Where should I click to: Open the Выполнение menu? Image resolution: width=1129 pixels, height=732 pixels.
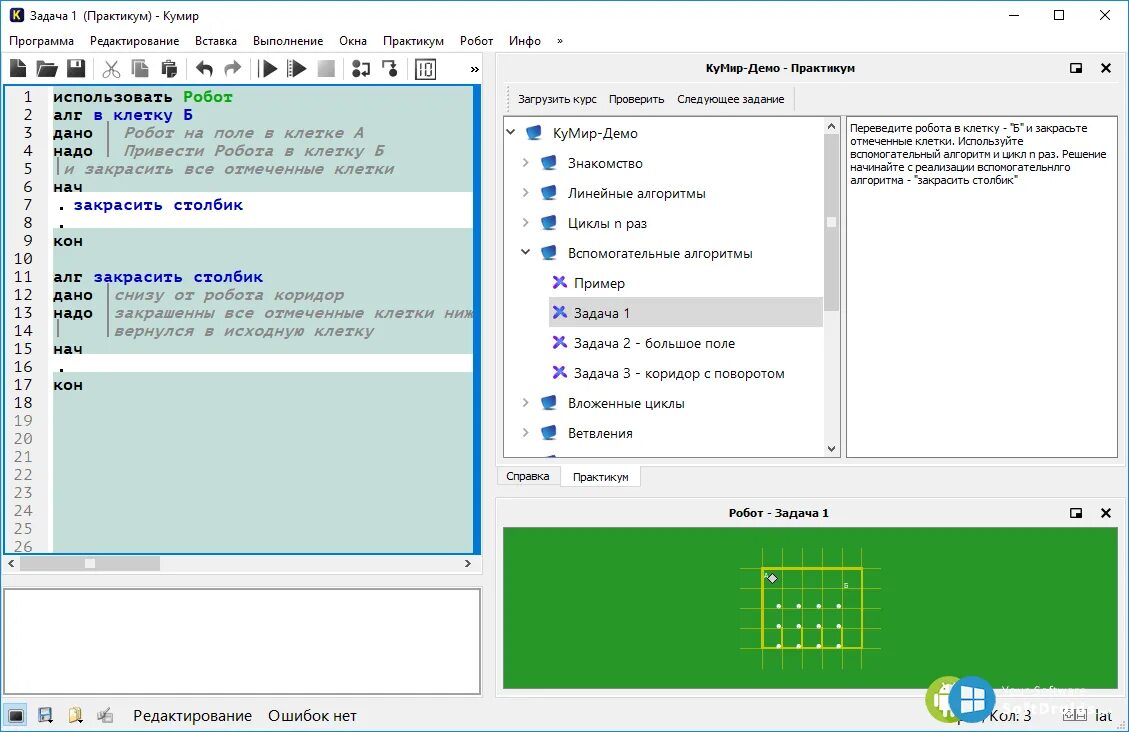[x=288, y=41]
